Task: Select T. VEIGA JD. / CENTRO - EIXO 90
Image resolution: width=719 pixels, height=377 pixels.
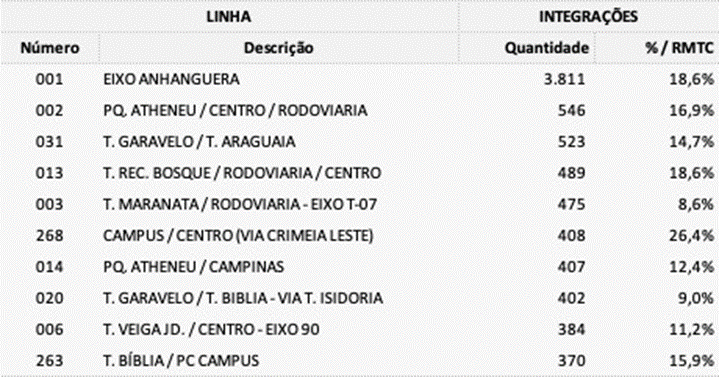Action: (211, 329)
